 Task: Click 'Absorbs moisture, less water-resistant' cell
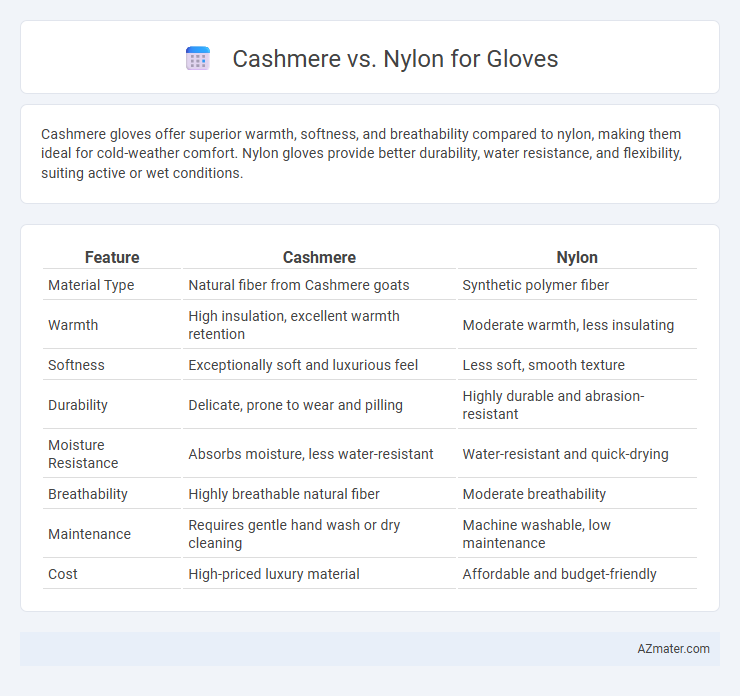pyautogui.click(x=311, y=454)
